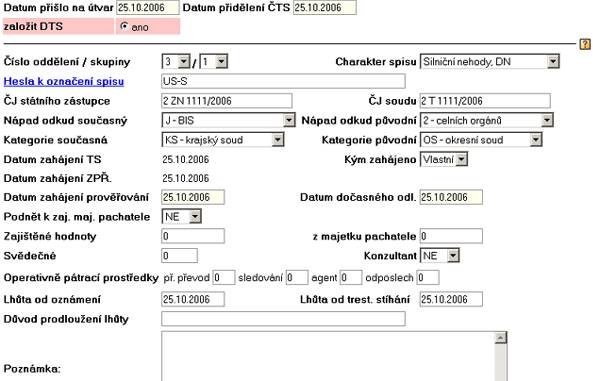
Task: Click the Lhůta od oznámení field
Action: pos(193,299)
